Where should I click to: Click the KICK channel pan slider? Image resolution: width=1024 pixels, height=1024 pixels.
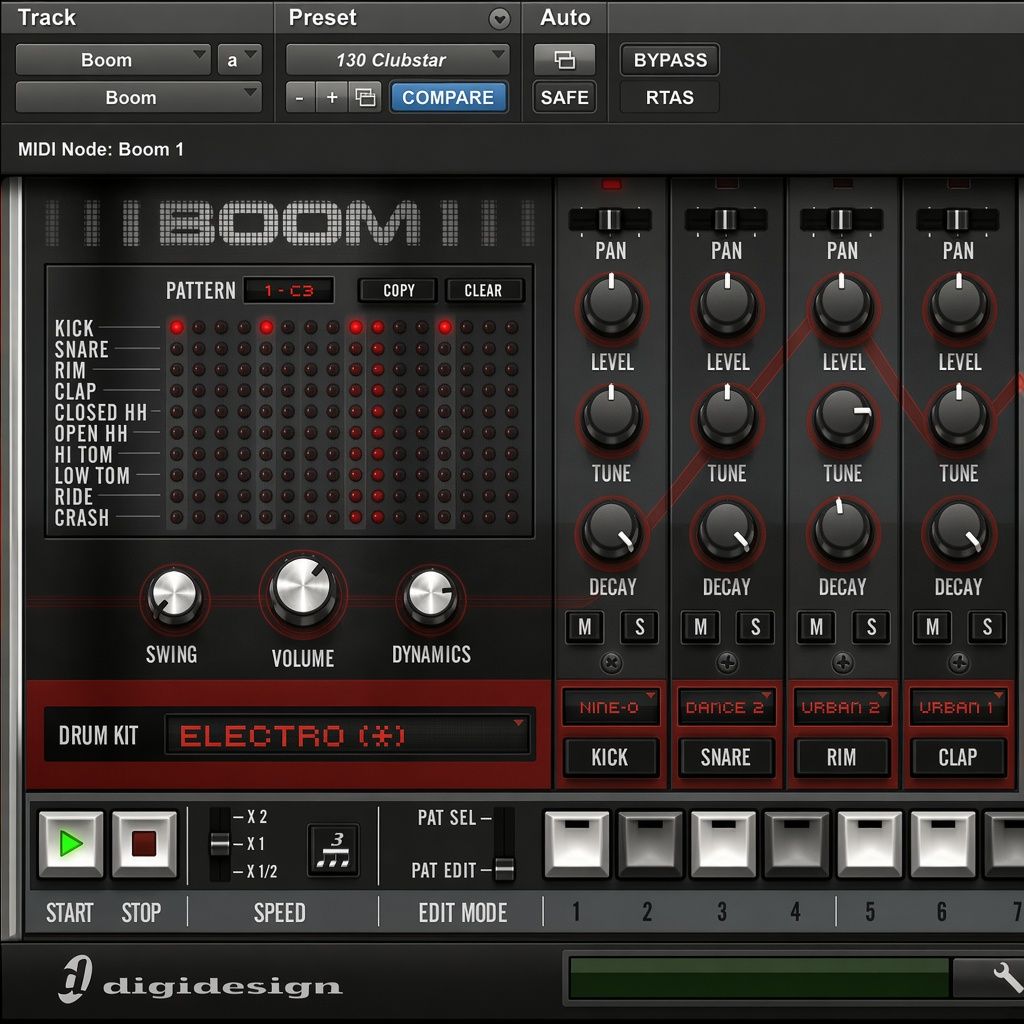[610, 219]
